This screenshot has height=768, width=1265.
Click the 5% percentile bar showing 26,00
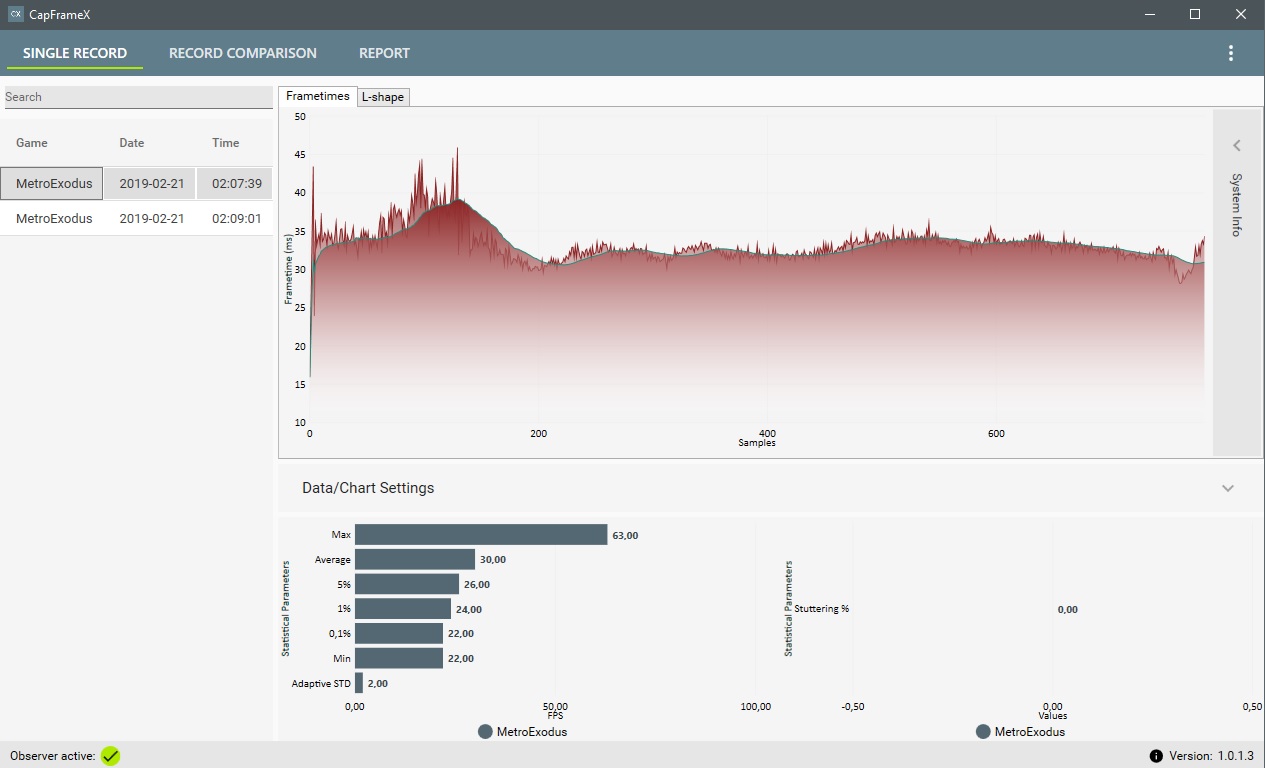click(407, 584)
